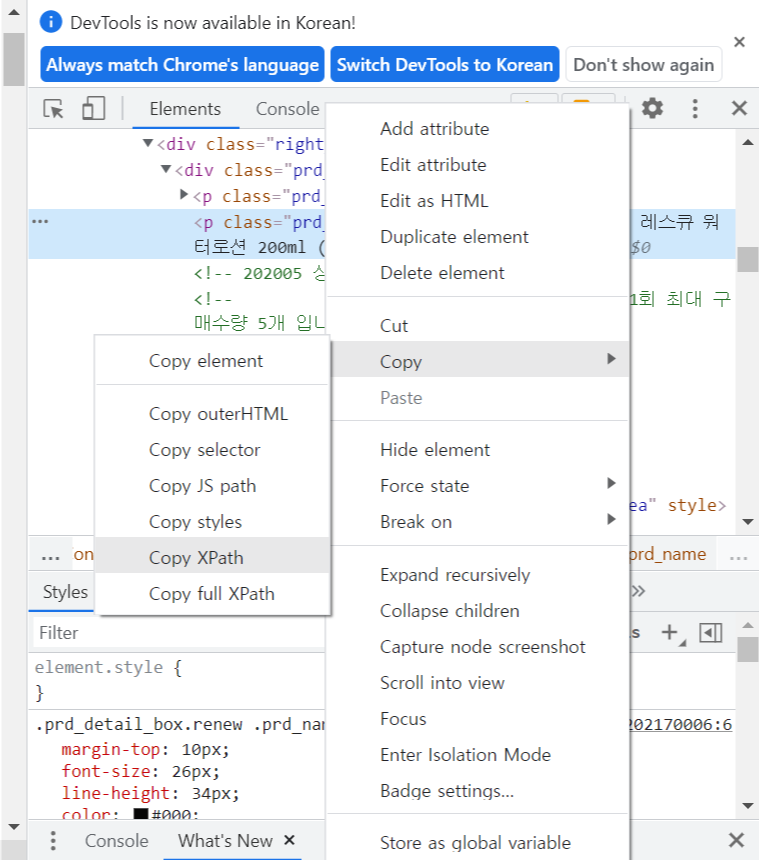Click the prd_name breadcrumb item
Screen dimensions: 759x860
point(667,555)
